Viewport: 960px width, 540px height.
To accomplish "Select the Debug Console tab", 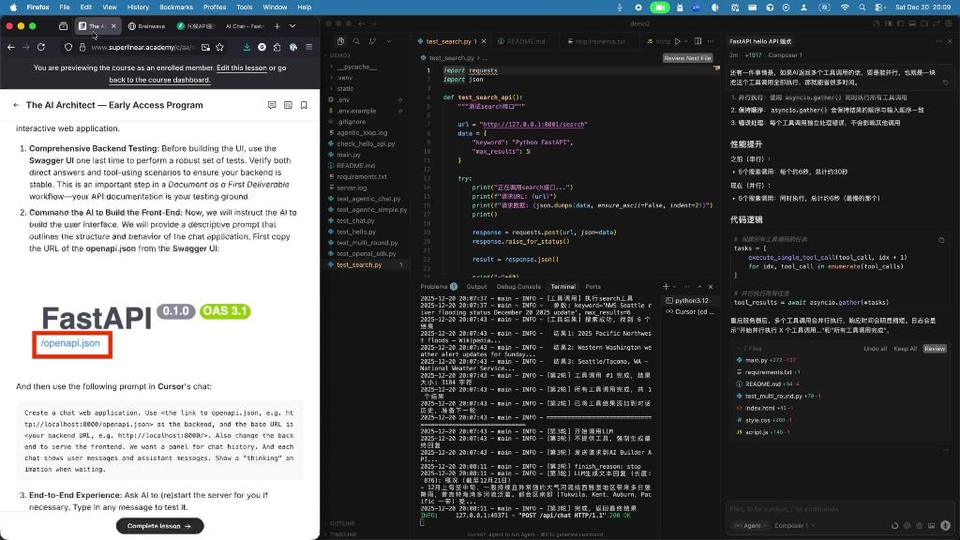I will pyautogui.click(x=518, y=287).
